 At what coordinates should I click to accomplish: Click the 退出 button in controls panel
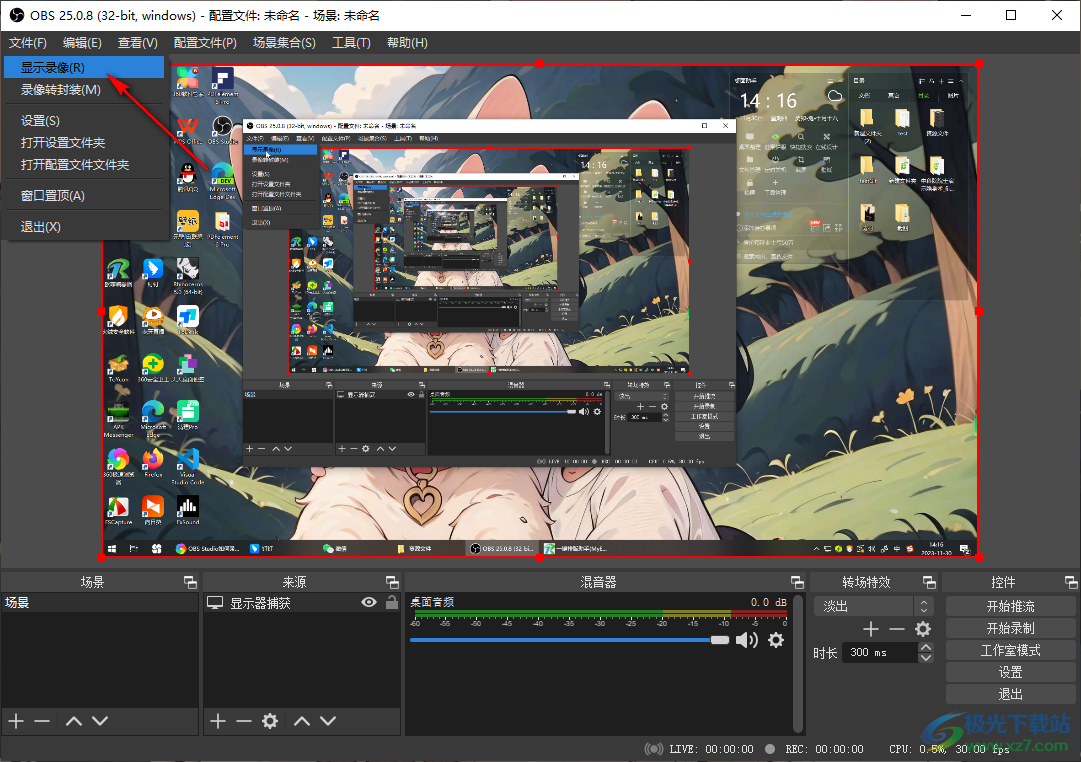point(1010,695)
